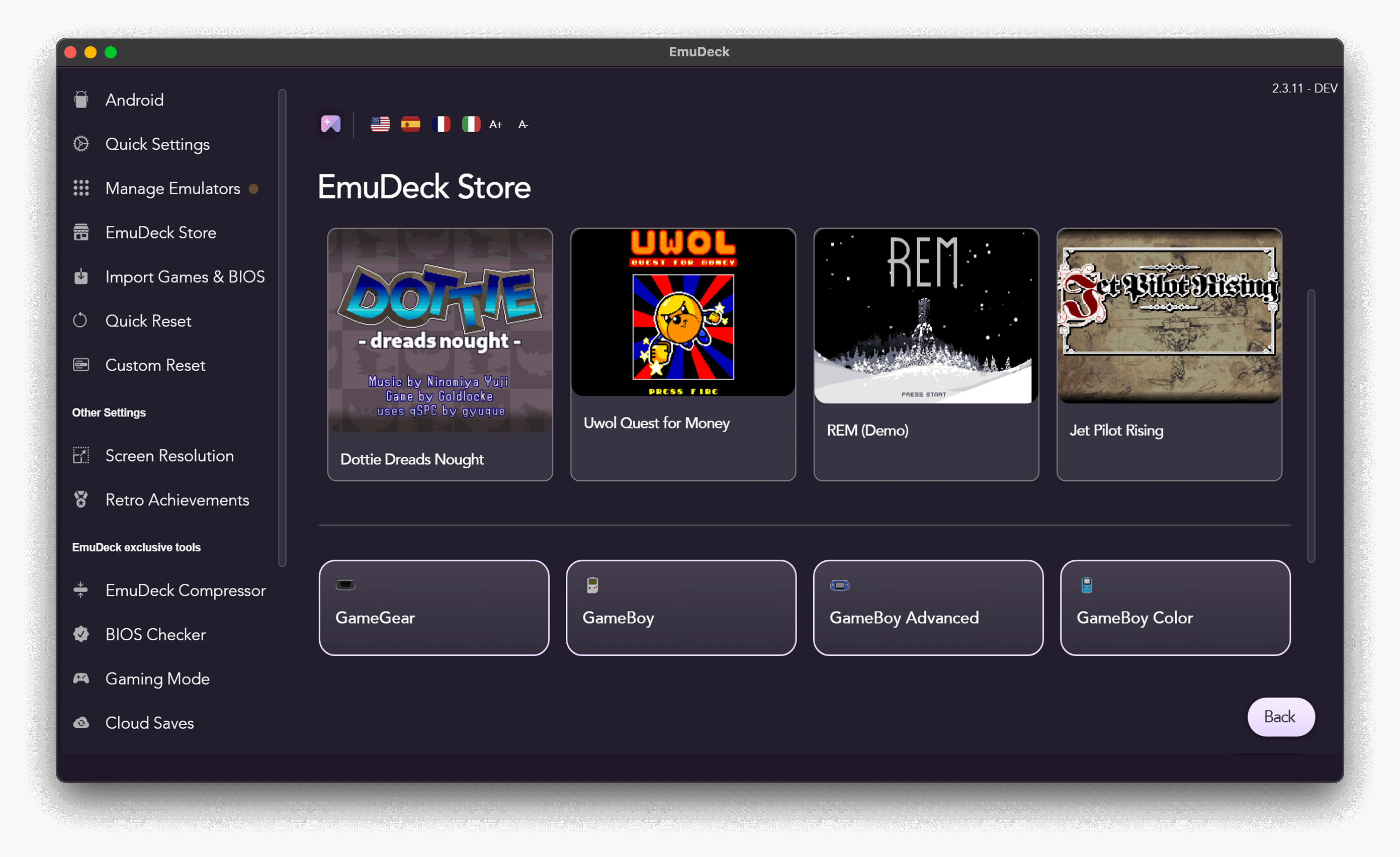Decrease font size with A-
Image resolution: width=1400 pixels, height=857 pixels.
[x=523, y=124]
